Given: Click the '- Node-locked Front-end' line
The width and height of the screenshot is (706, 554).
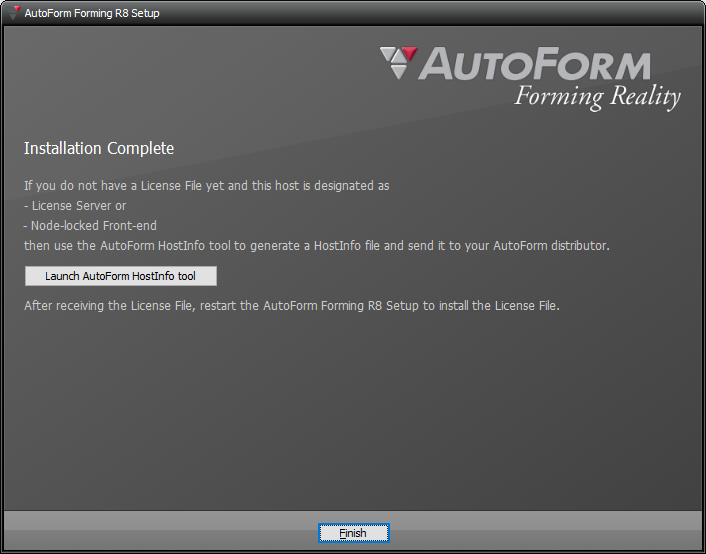Looking at the screenshot, I should pyautogui.click(x=90, y=226).
